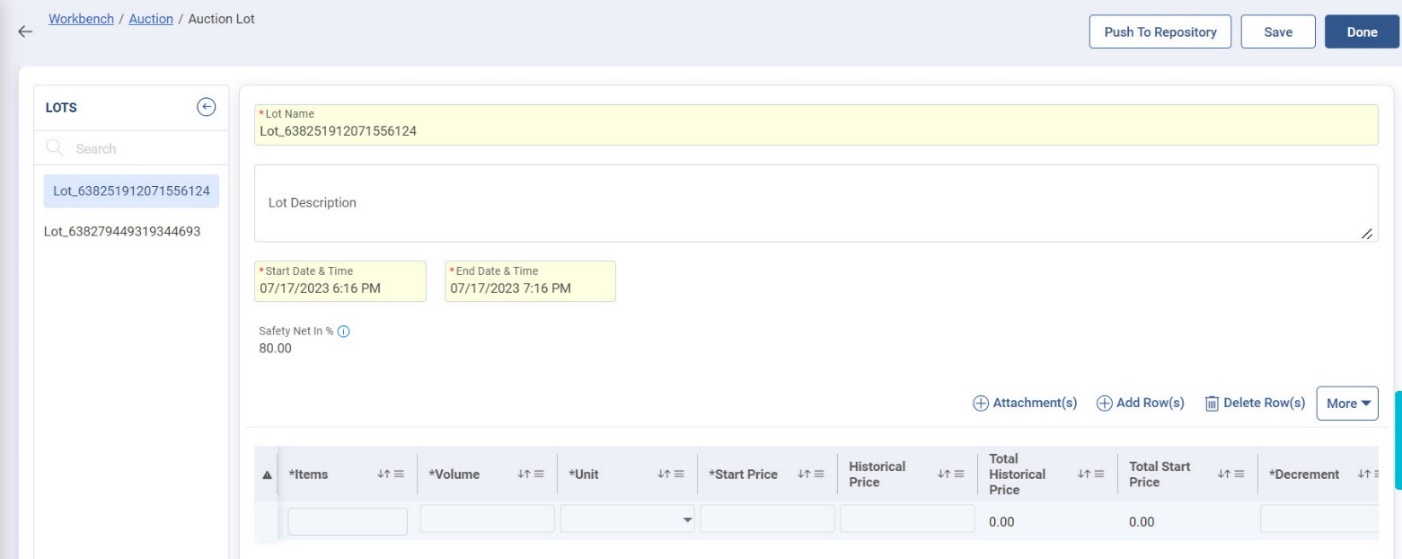
Task: Click the Done button
Action: 1361,32
